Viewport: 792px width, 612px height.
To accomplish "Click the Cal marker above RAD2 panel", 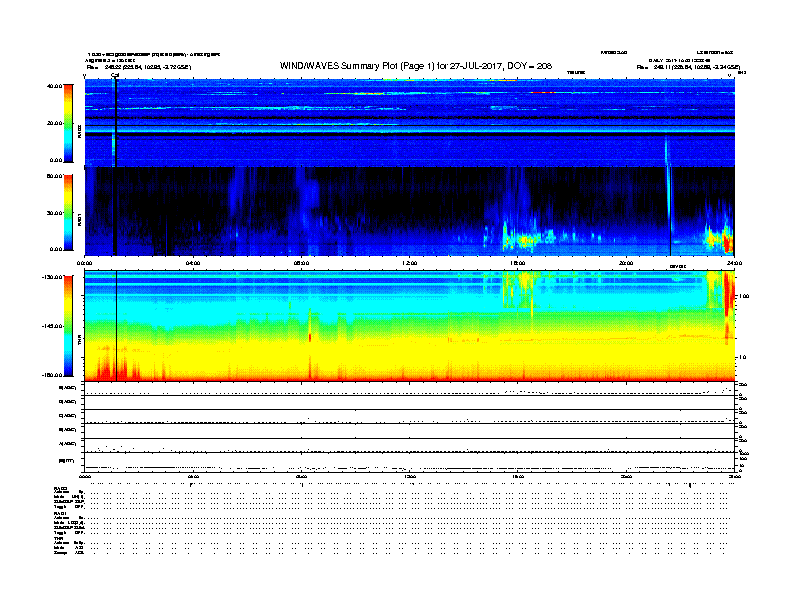I will pos(115,75).
